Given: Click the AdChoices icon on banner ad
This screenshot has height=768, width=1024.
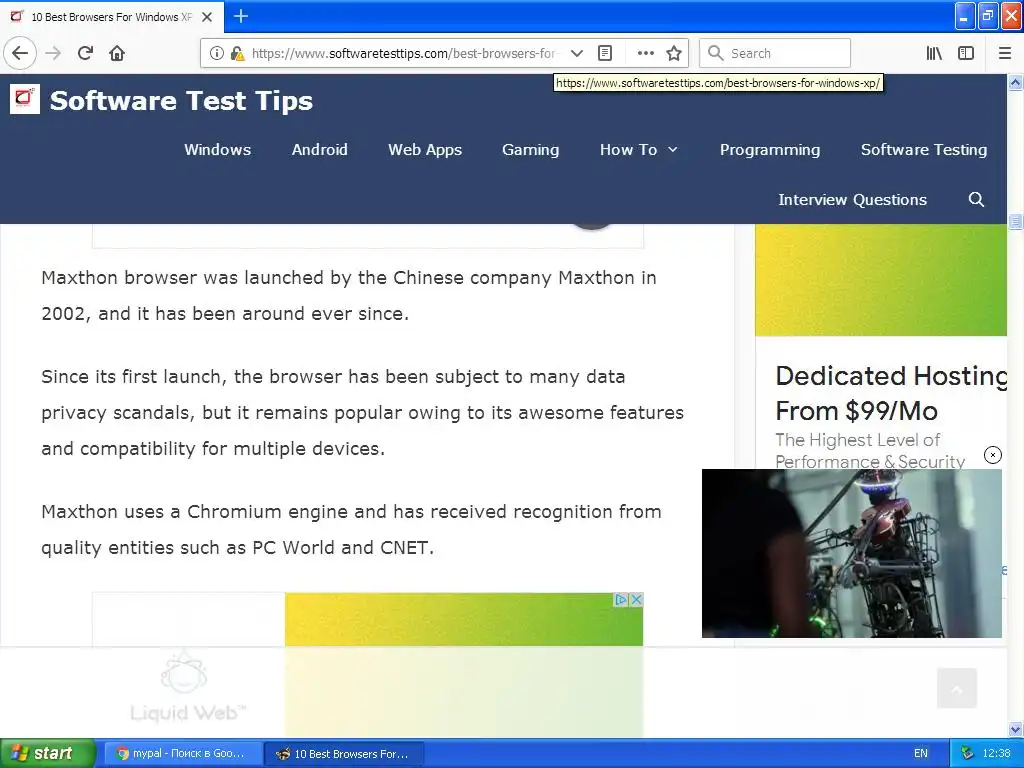Looking at the screenshot, I should (621, 600).
